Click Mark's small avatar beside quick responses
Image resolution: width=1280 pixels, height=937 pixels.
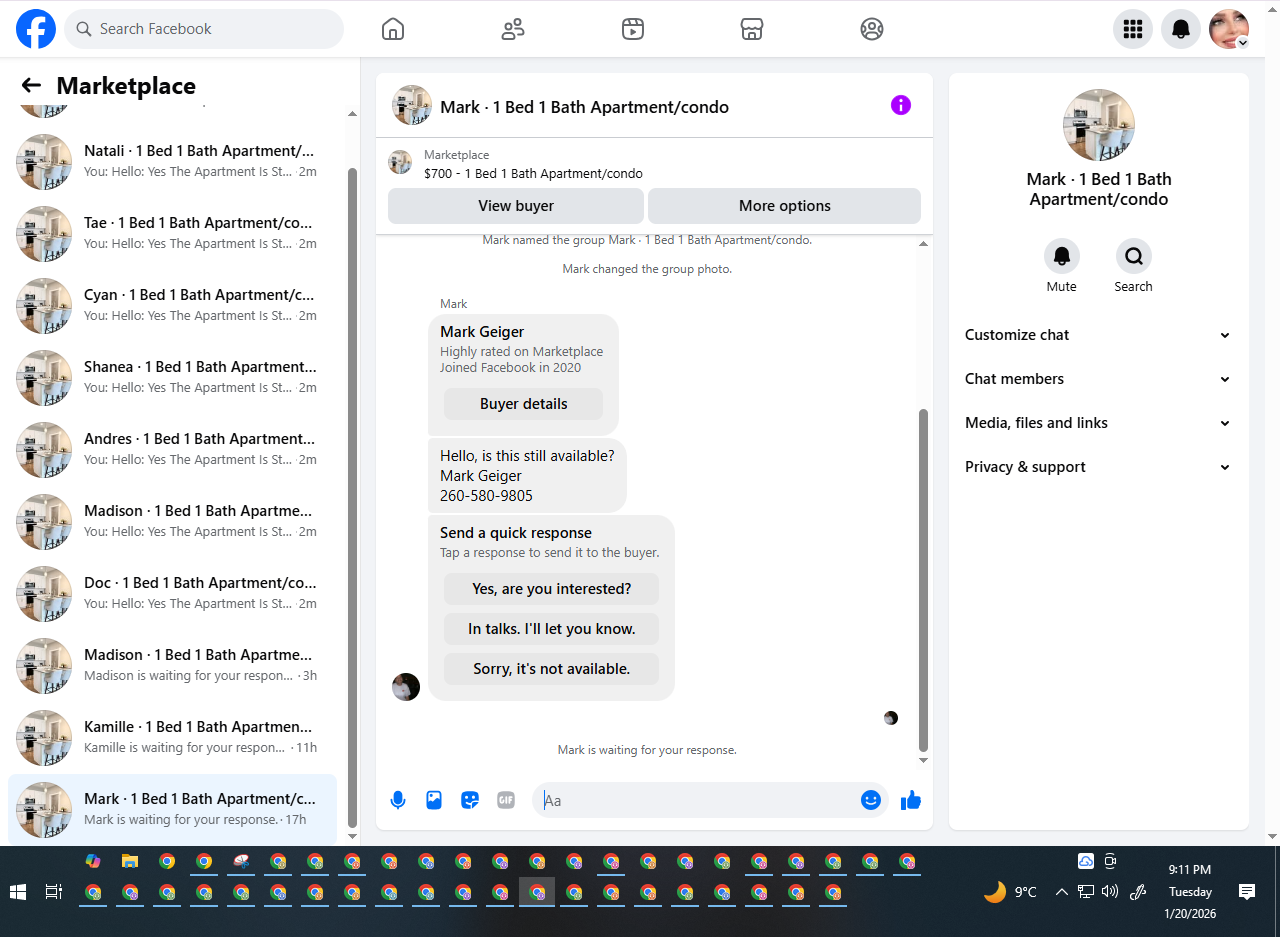pos(406,687)
